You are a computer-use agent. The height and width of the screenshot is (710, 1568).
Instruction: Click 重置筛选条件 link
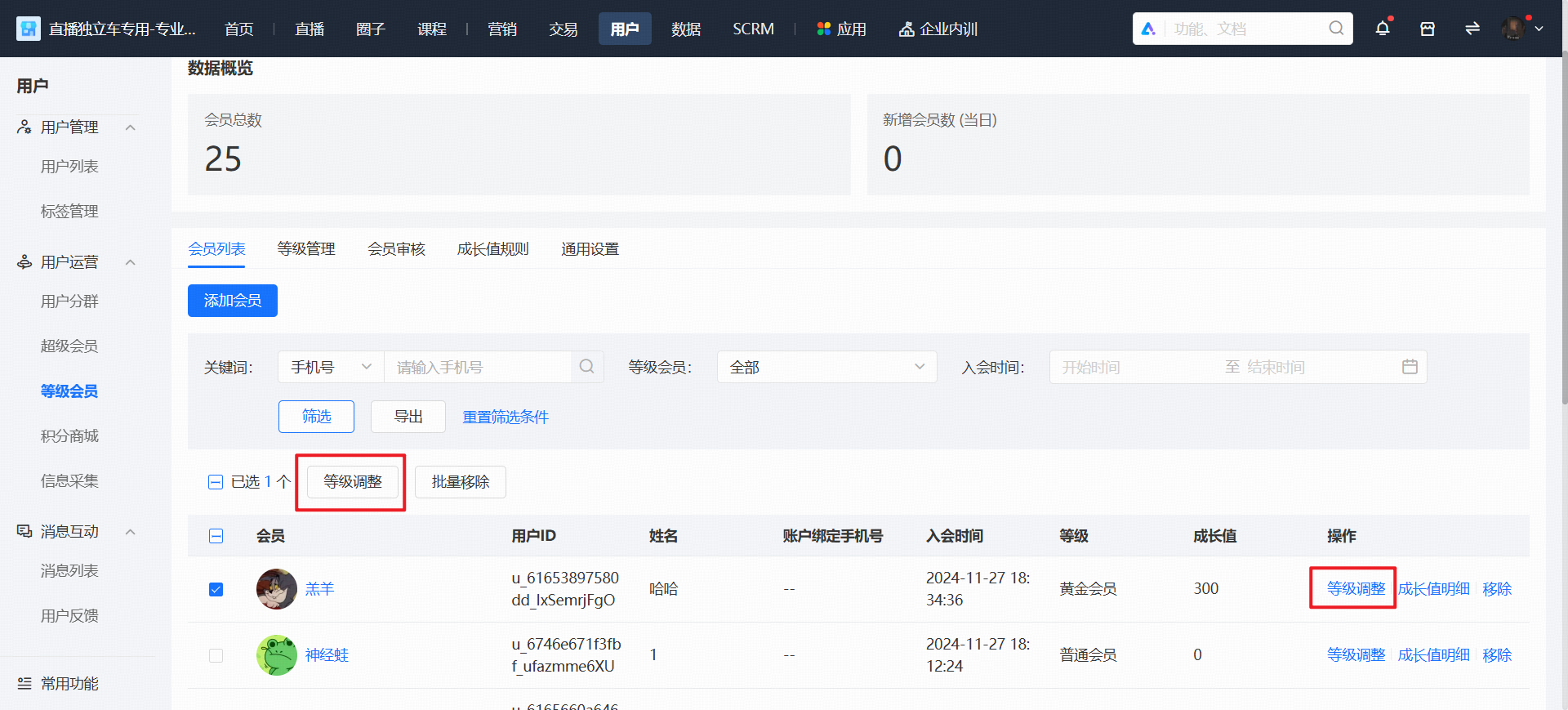pos(506,418)
